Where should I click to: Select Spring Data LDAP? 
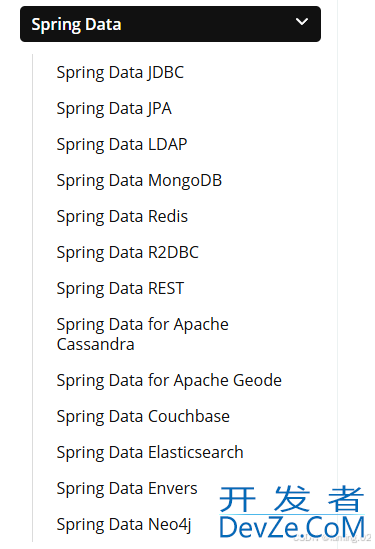point(122,145)
